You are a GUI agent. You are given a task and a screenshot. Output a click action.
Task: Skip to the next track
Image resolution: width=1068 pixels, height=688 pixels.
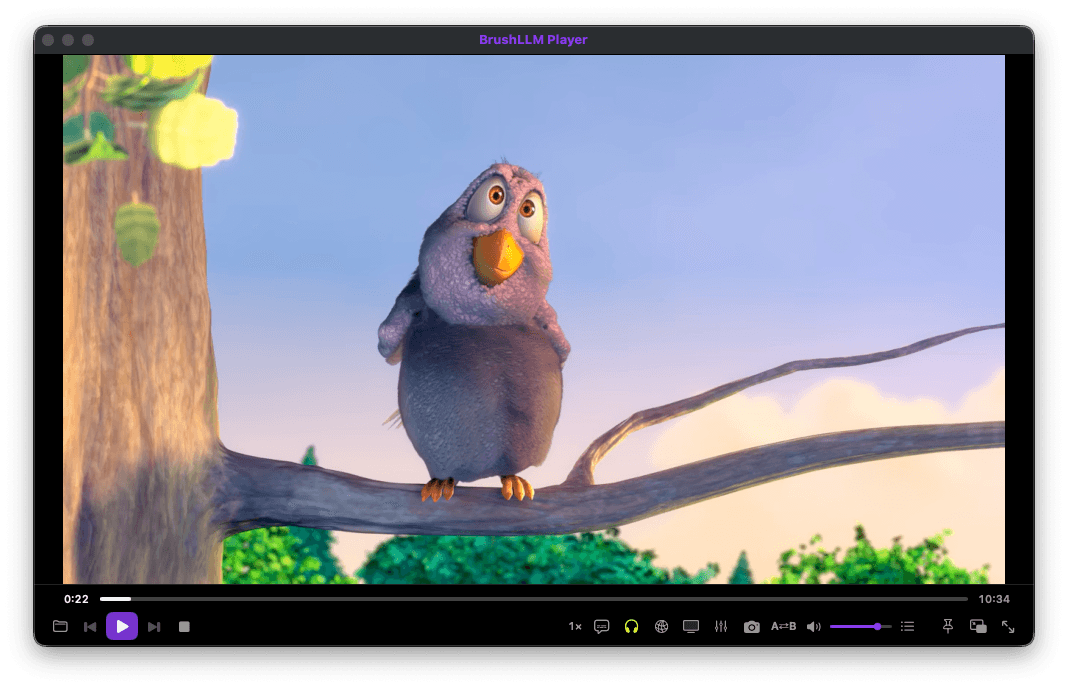pos(154,627)
